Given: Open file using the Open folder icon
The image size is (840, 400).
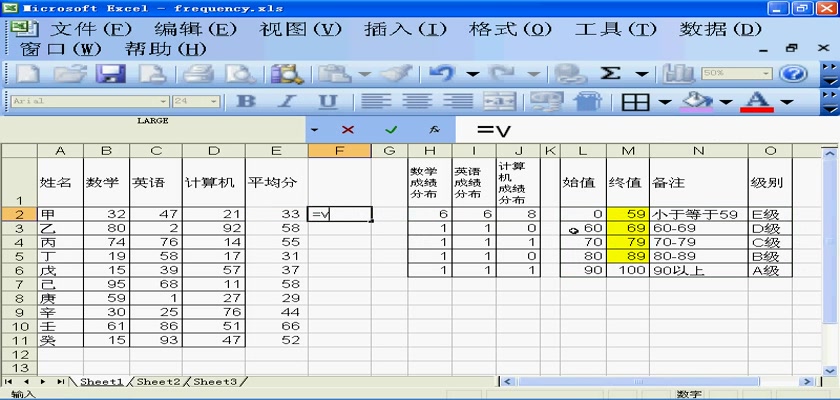Looking at the screenshot, I should (x=68, y=74).
